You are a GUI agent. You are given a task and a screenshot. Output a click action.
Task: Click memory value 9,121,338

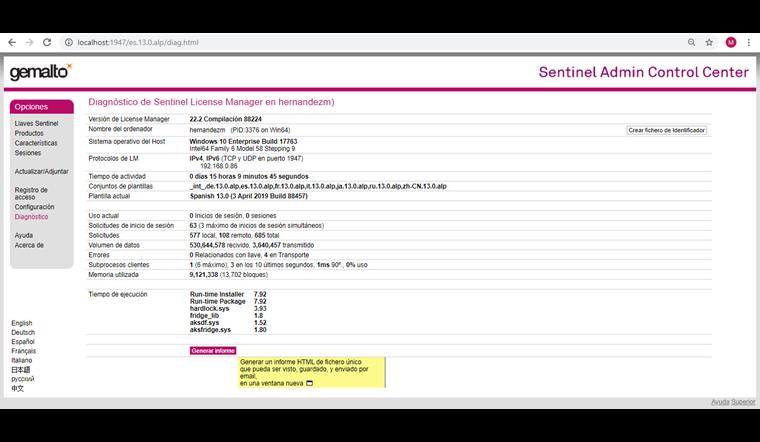click(204, 275)
